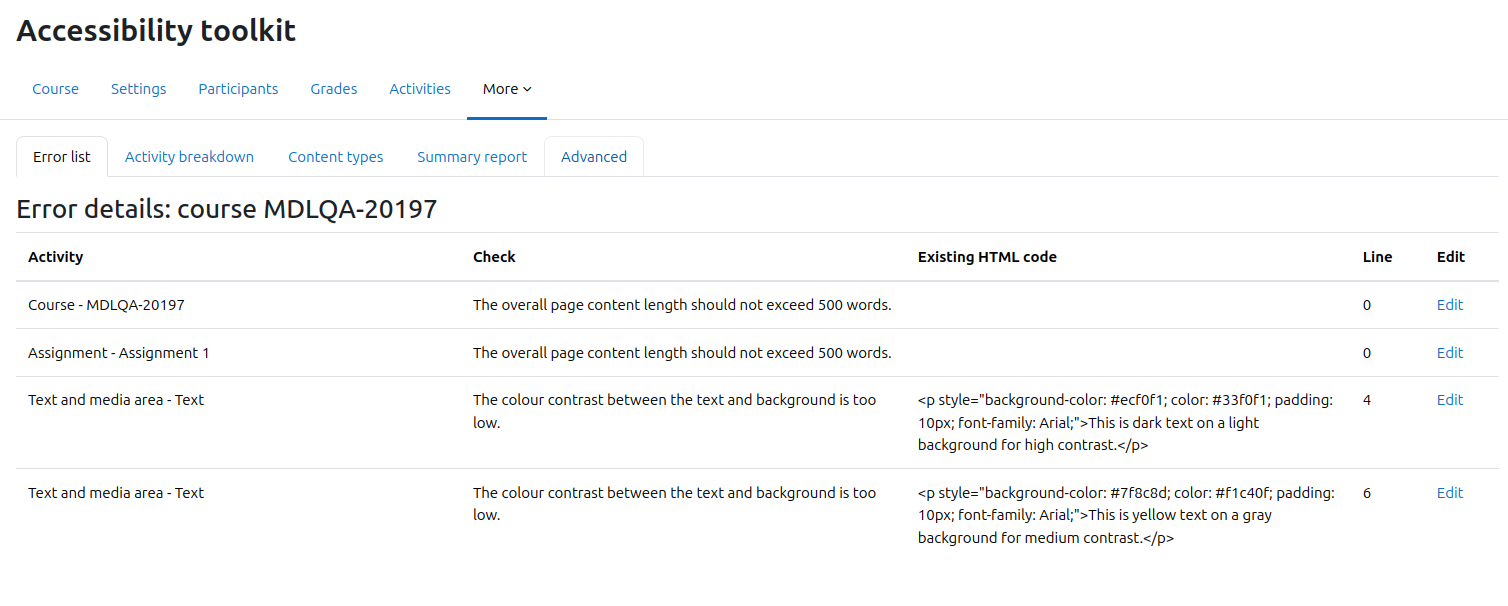Edit the Assignment - Assignment 1 row
Screen dimensions: 1508x606
(x=1450, y=353)
